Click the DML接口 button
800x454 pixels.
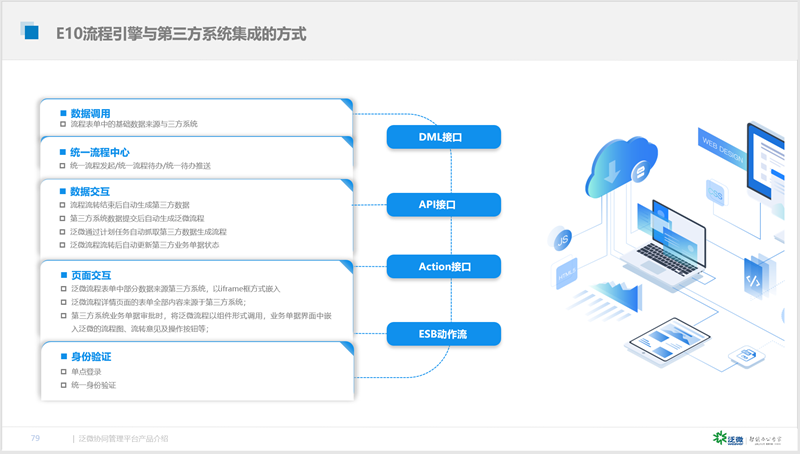pyautogui.click(x=443, y=137)
